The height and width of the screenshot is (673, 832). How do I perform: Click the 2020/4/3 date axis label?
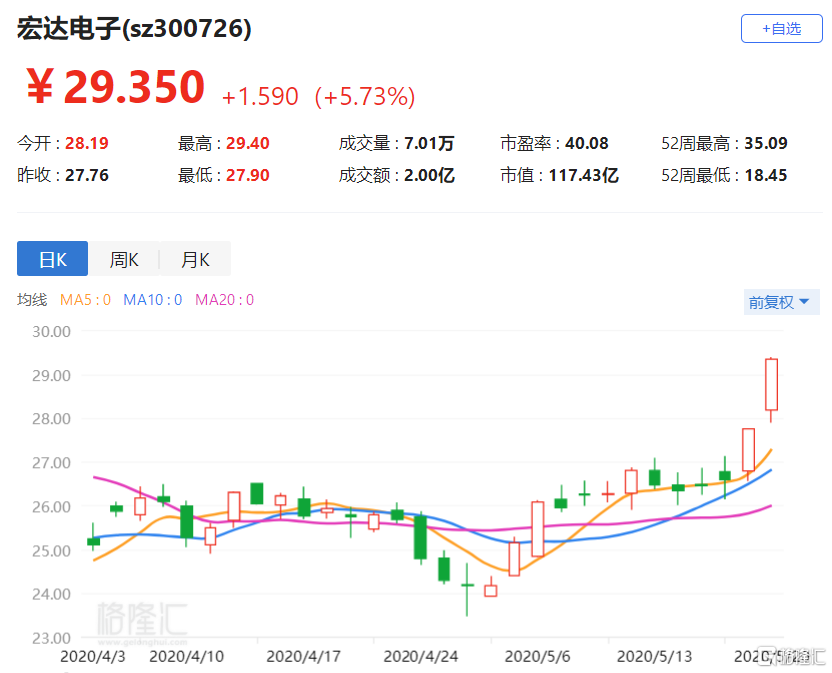pyautogui.click(x=93, y=657)
